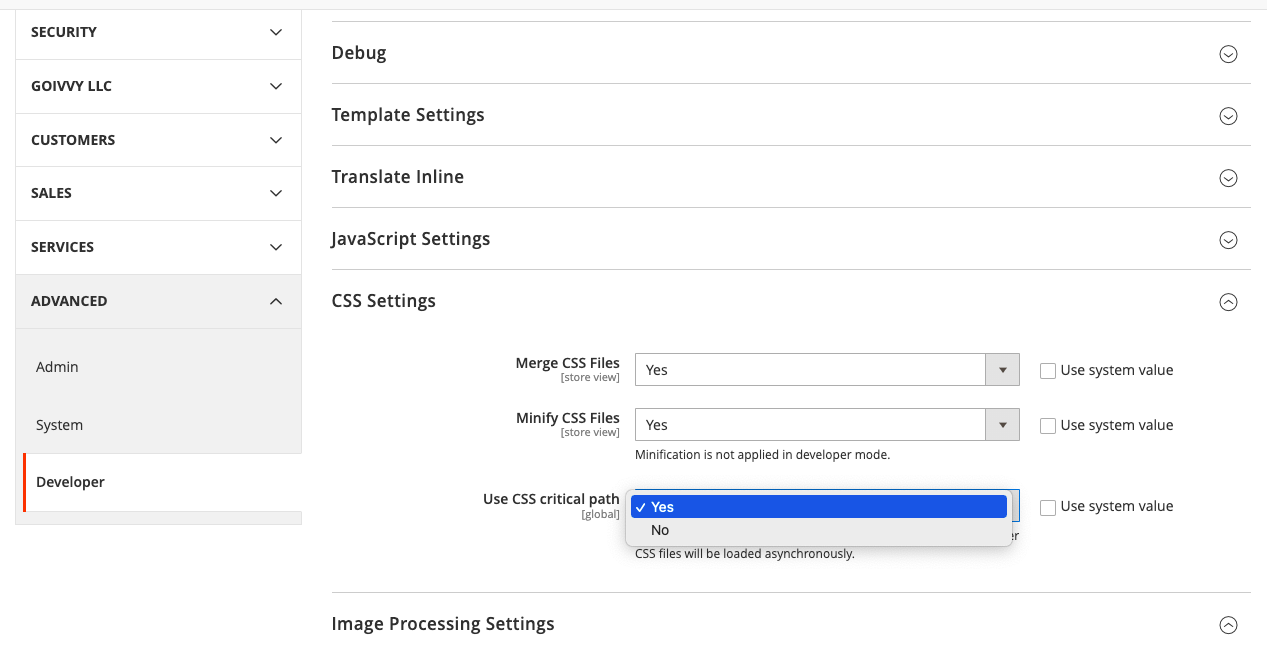Expand the SECURITY sidebar section arrow
1267x669 pixels.
pos(275,32)
